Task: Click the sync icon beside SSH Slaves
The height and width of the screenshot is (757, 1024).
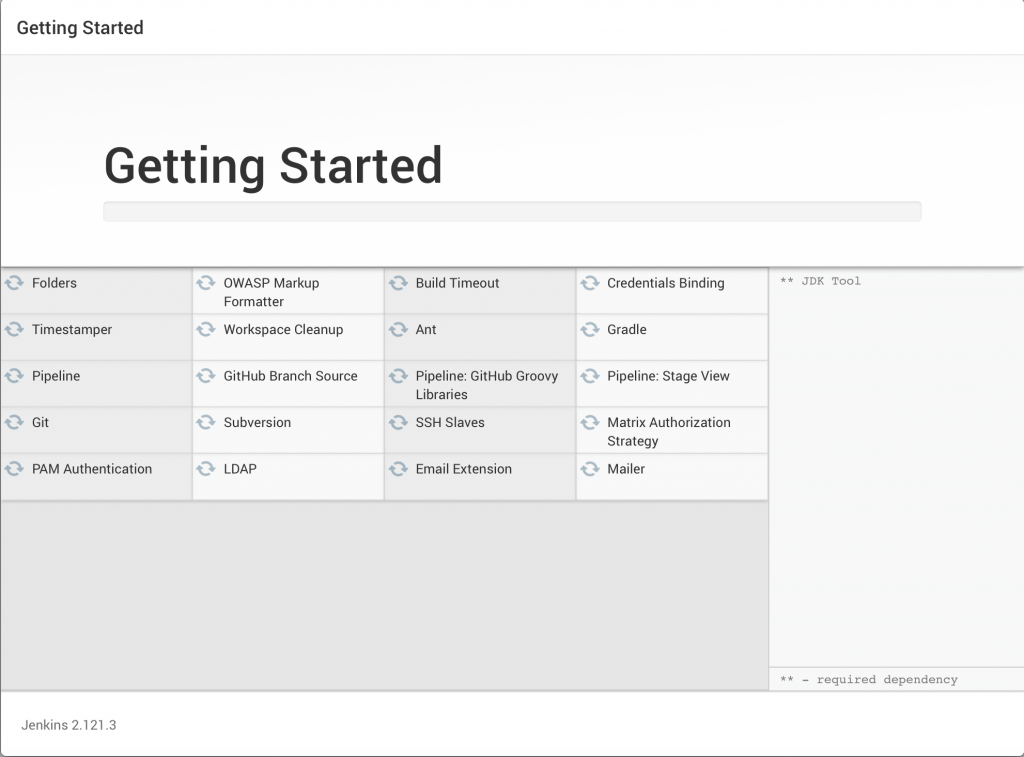Action: 398,423
